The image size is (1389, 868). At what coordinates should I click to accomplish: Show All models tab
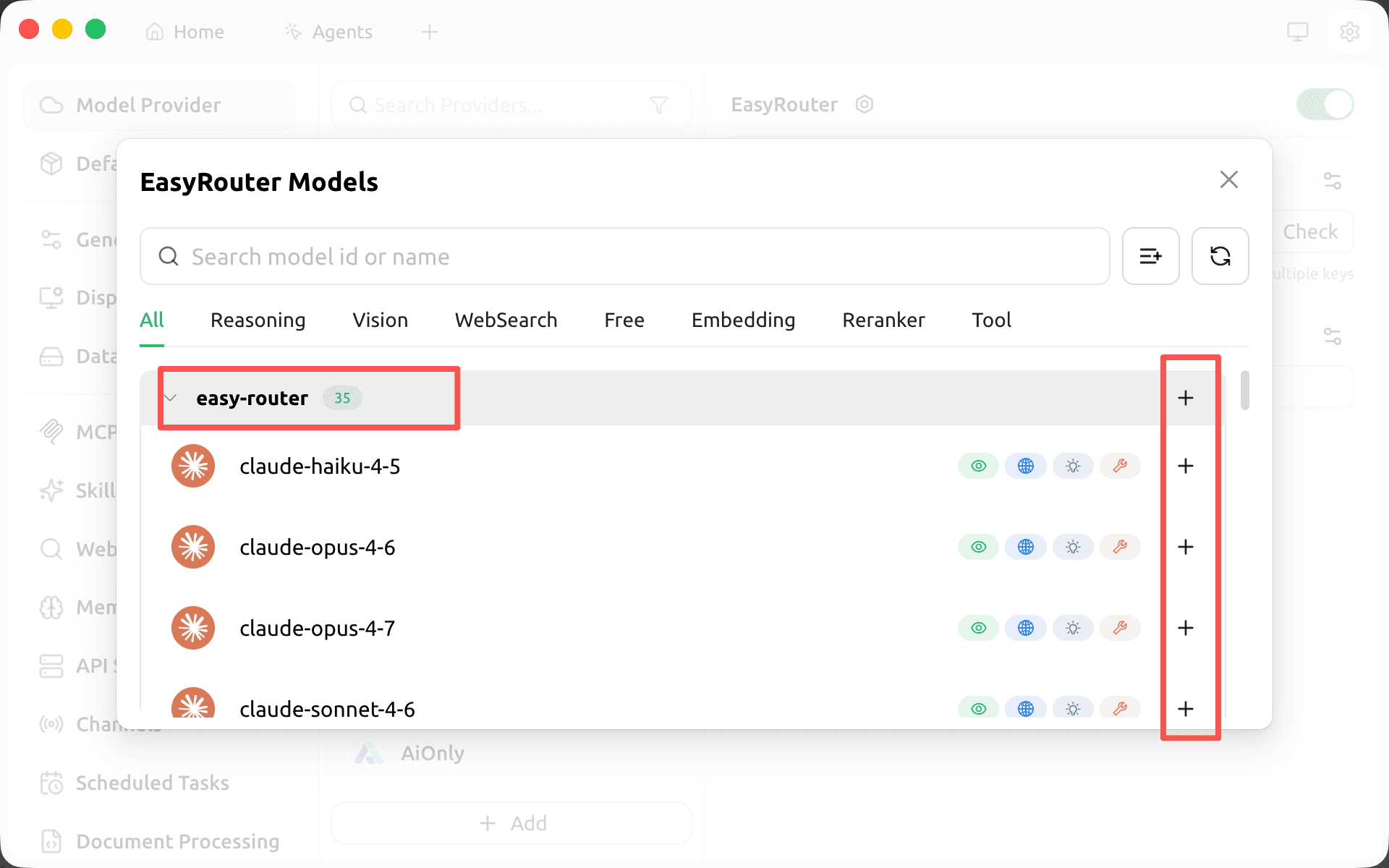click(152, 320)
